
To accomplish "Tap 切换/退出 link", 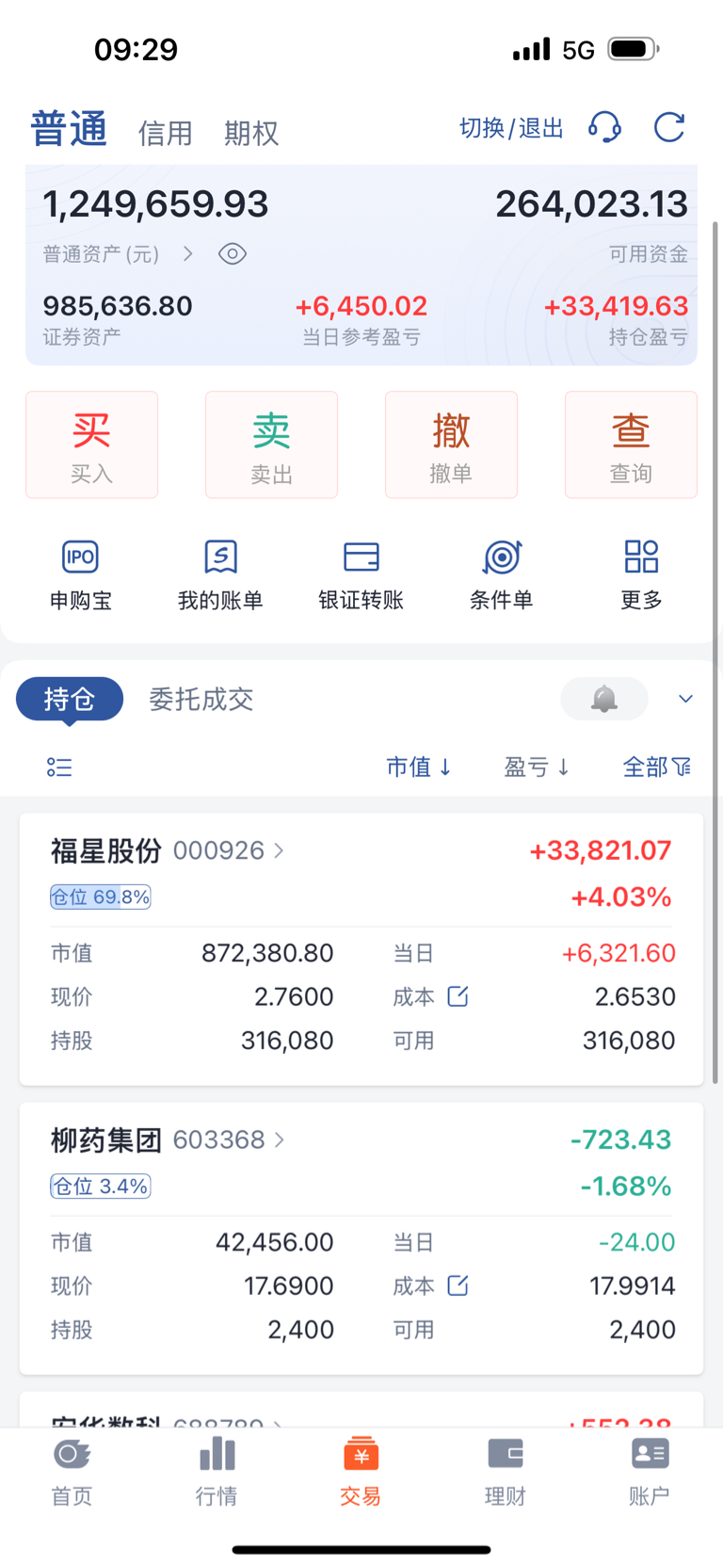I will pos(511,128).
